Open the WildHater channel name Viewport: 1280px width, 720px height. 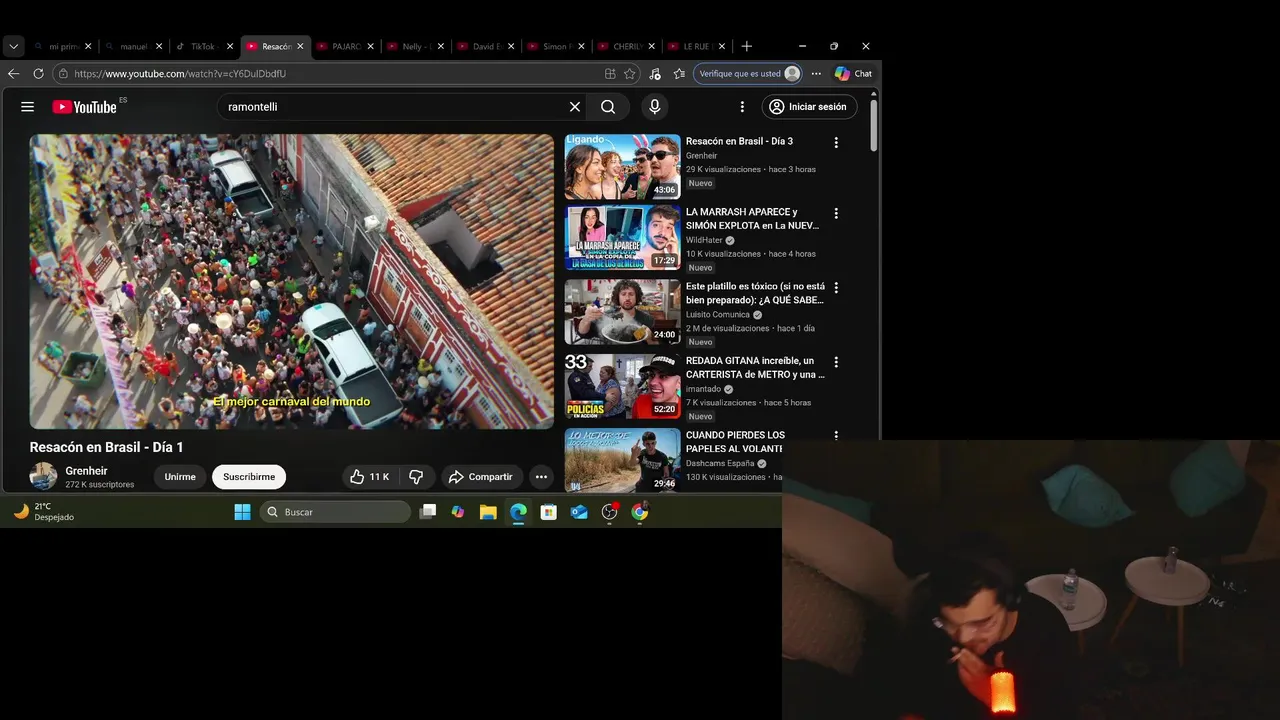[704, 240]
